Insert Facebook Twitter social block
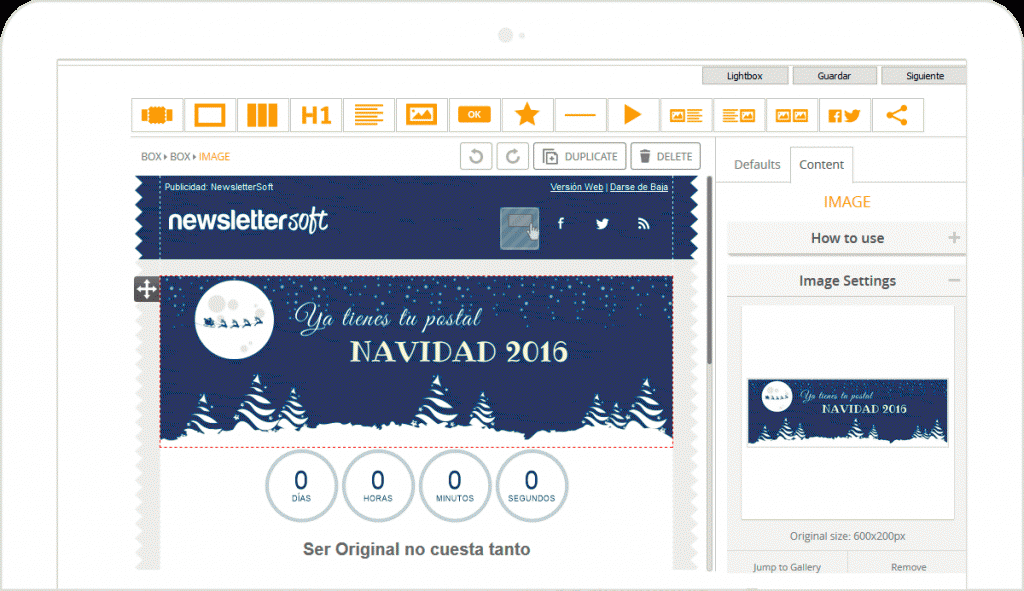The width and height of the screenshot is (1024, 591). [844, 115]
